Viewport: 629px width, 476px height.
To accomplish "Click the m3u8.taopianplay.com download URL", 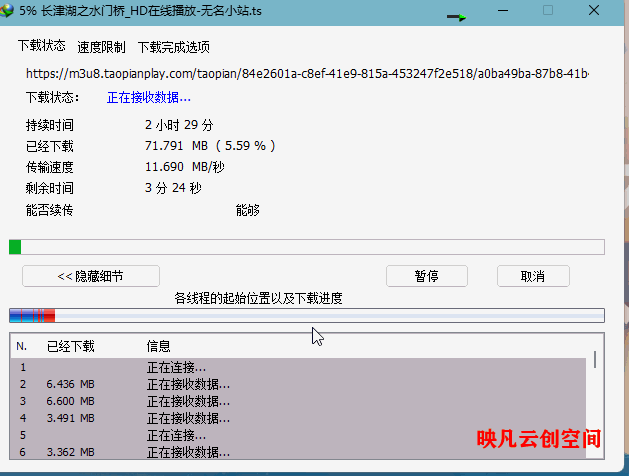I will (x=307, y=73).
